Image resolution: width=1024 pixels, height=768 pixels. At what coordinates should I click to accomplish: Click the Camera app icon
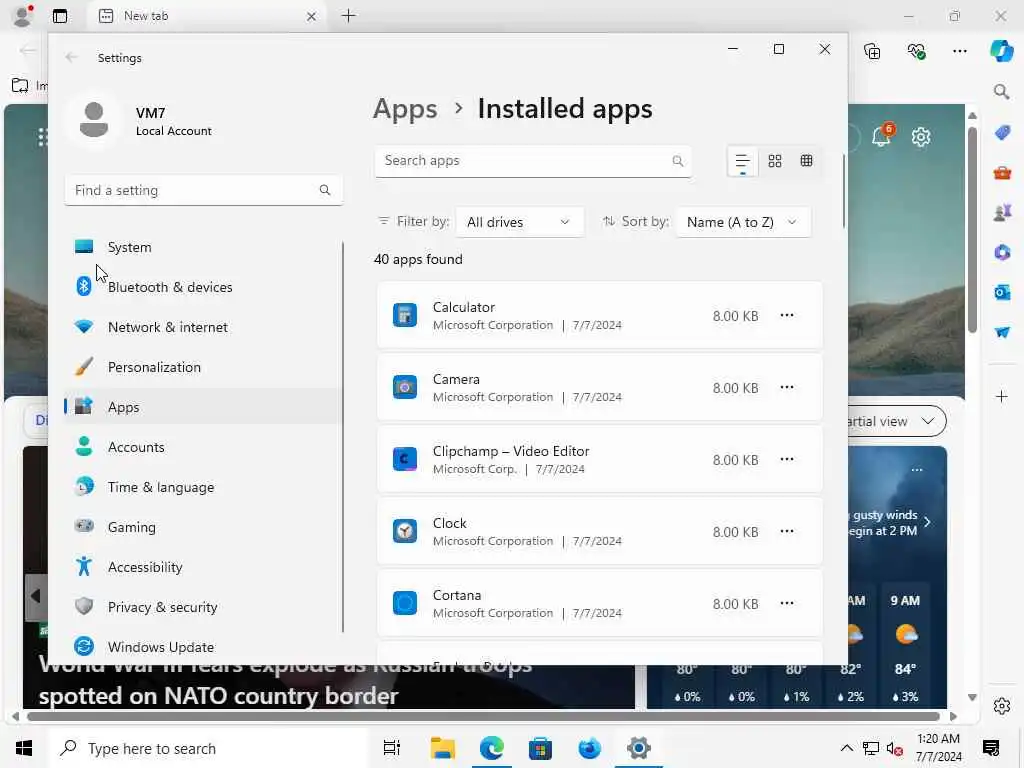click(405, 387)
